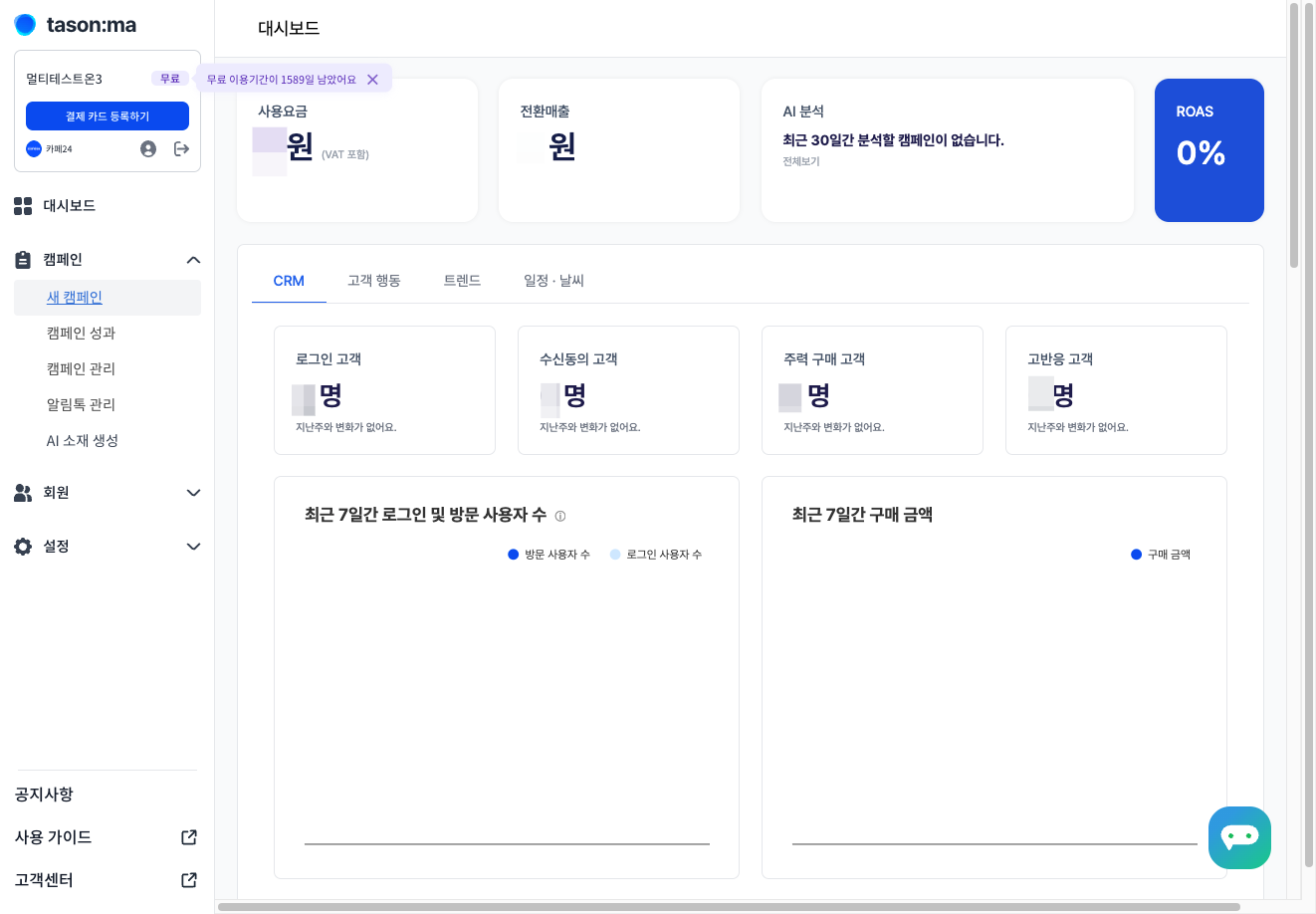The image size is (1316, 914).
Task: Open the 새 캠페인 link
Action: (x=75, y=298)
